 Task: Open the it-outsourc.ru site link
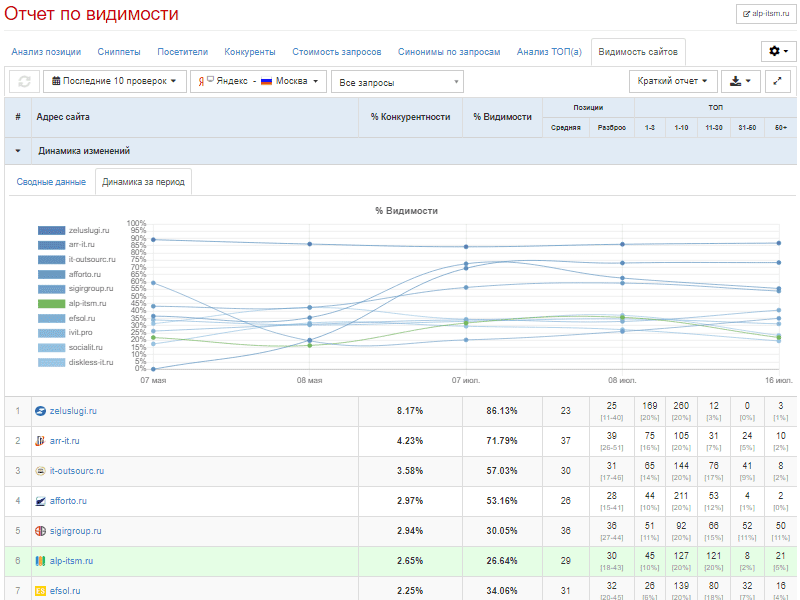(x=77, y=471)
